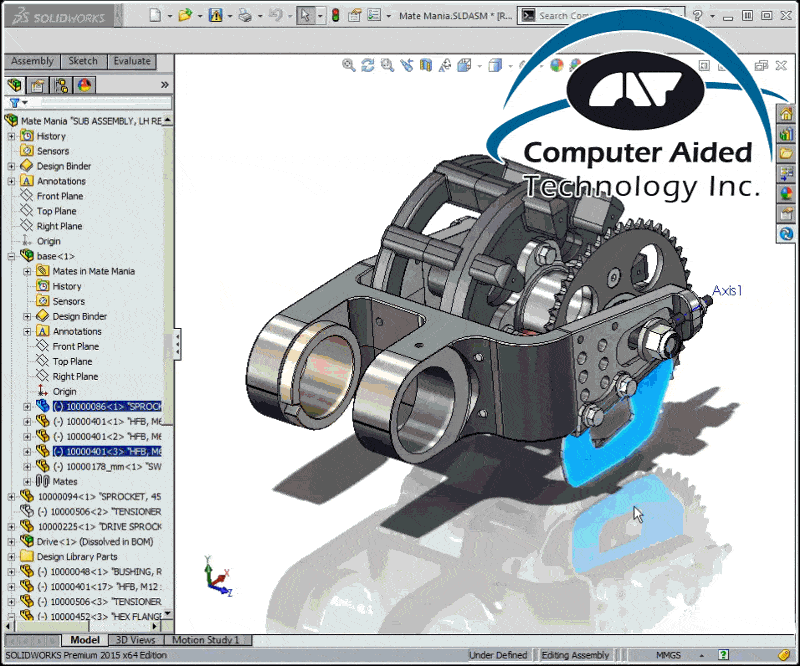800x666 pixels.
Task: Click the Rotate view refresh-arrows icon
Action: click(x=367, y=65)
